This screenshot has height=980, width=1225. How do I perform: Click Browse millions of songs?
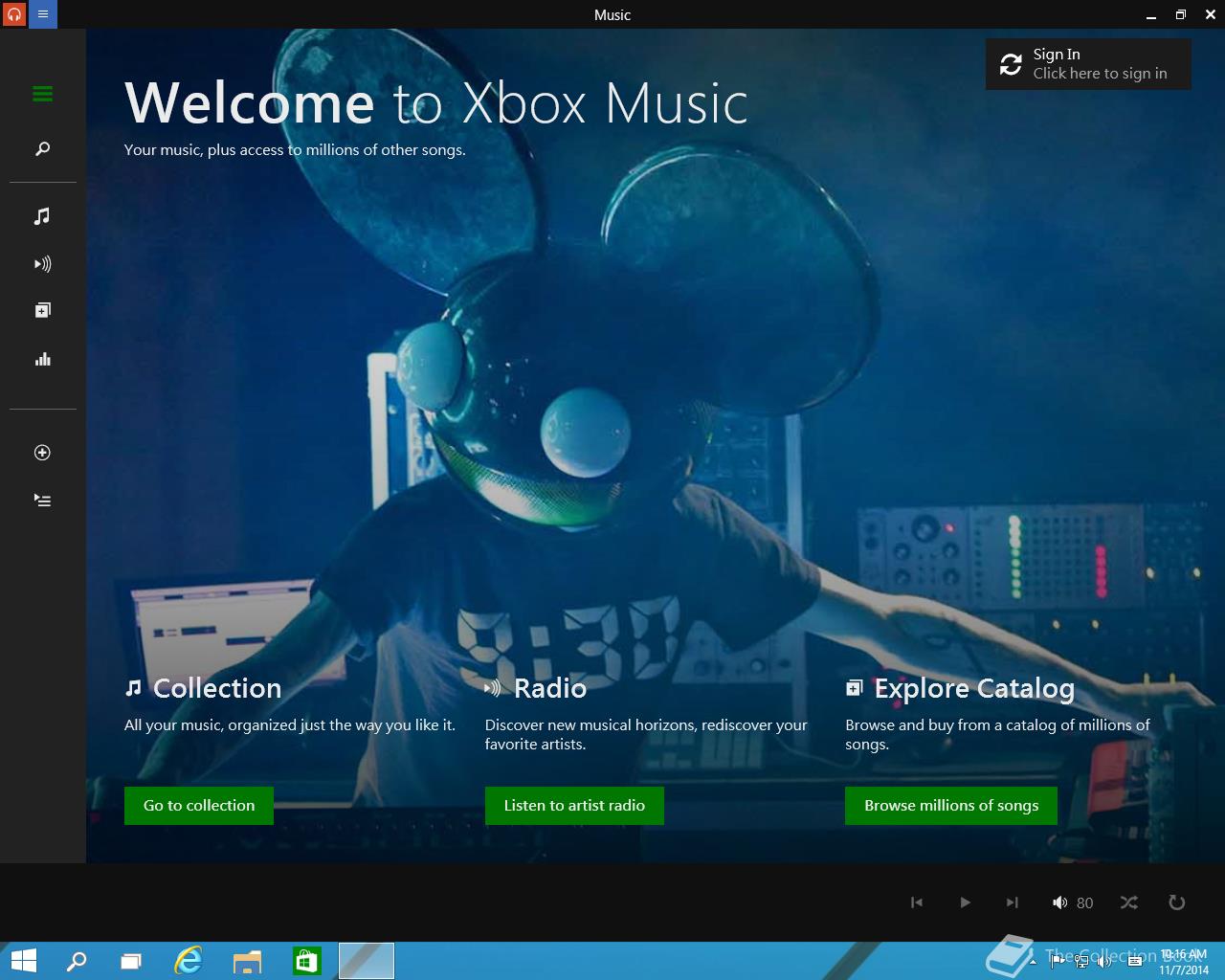[951, 806]
